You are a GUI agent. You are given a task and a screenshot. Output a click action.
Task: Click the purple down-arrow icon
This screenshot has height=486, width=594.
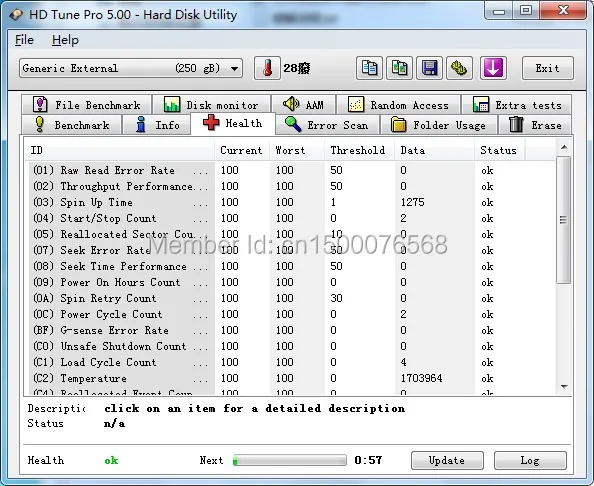493,68
